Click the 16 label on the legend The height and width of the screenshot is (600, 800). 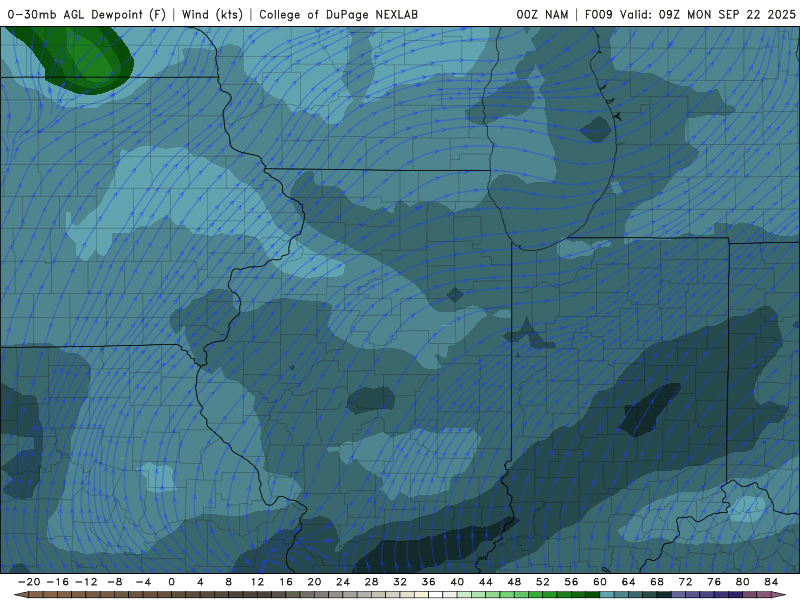tap(286, 582)
